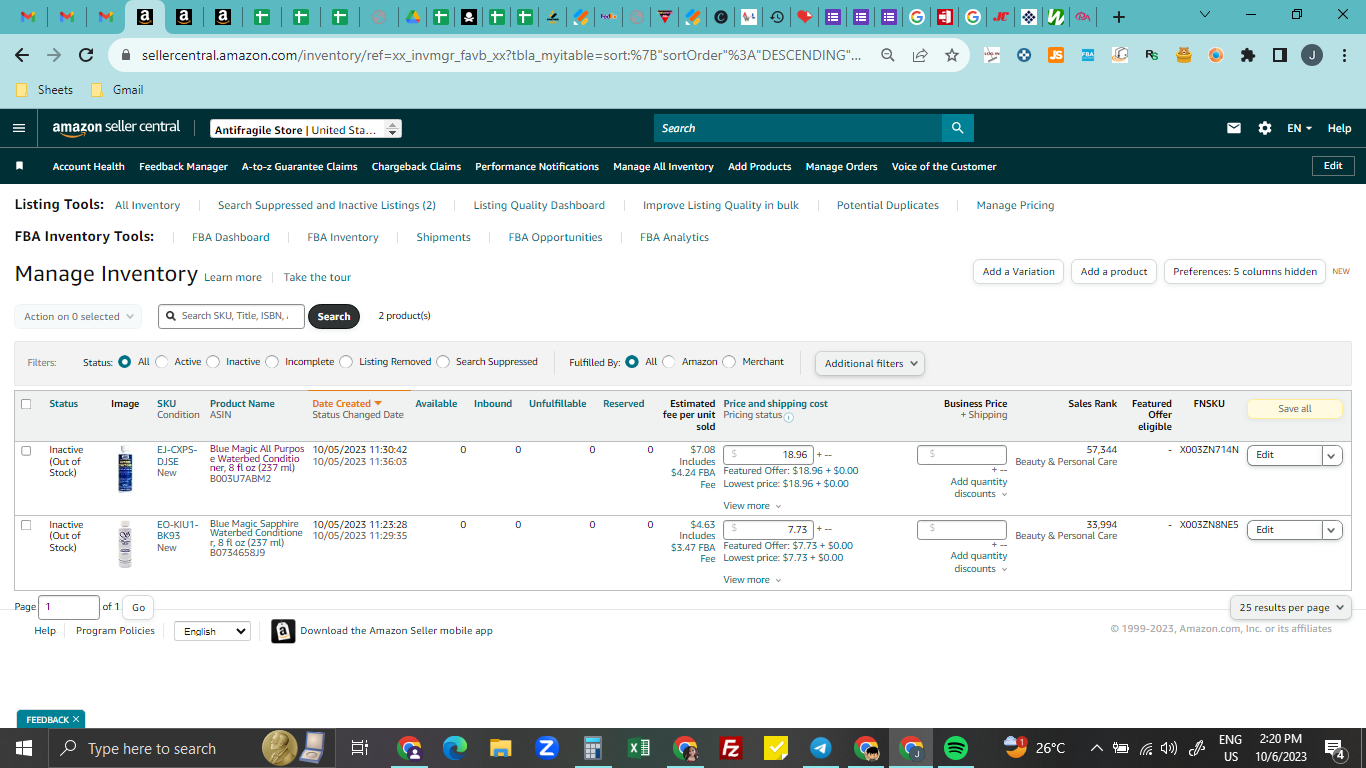Click the Amazon Seller mobile app icon
The image size is (1366, 768).
click(x=283, y=631)
